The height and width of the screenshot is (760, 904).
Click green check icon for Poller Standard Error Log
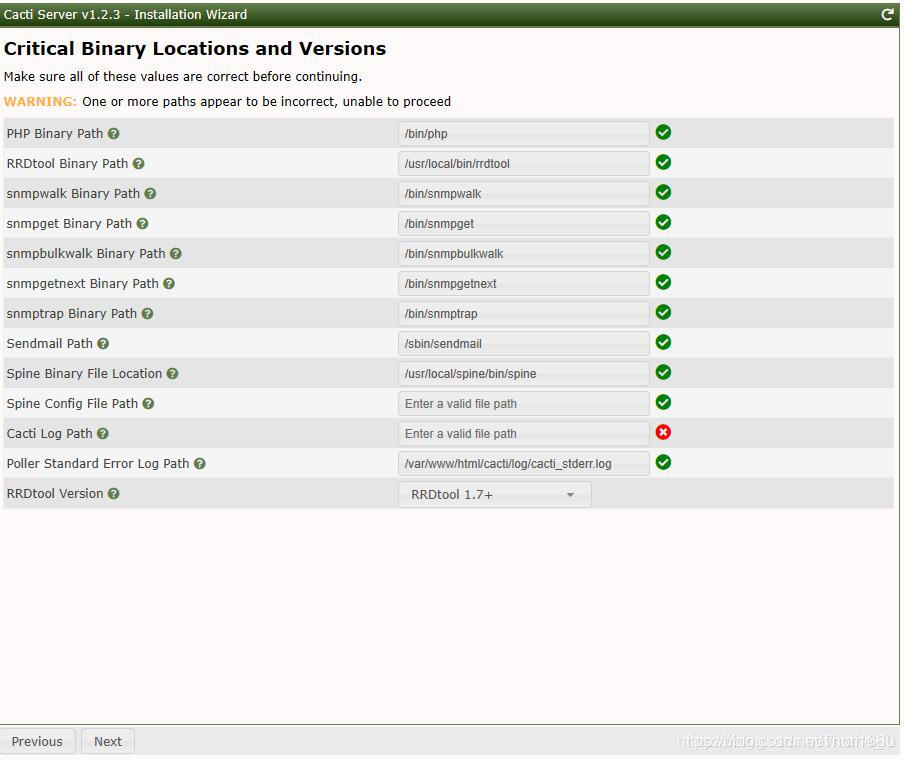(664, 462)
